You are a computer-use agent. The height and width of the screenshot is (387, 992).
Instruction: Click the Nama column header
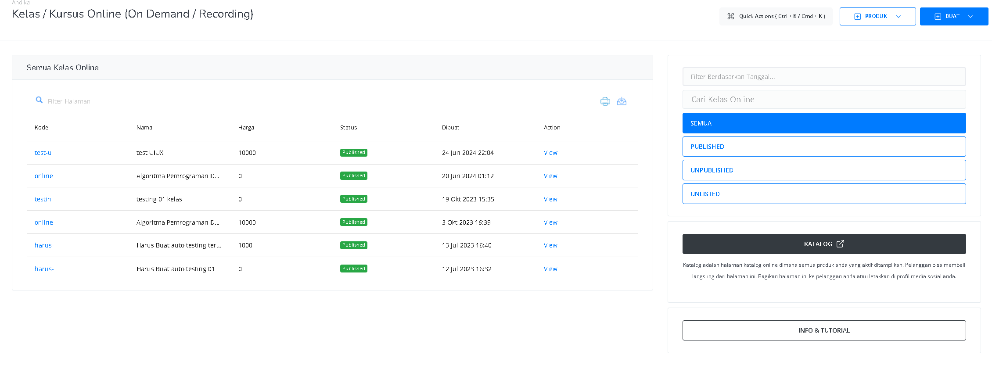(x=144, y=128)
